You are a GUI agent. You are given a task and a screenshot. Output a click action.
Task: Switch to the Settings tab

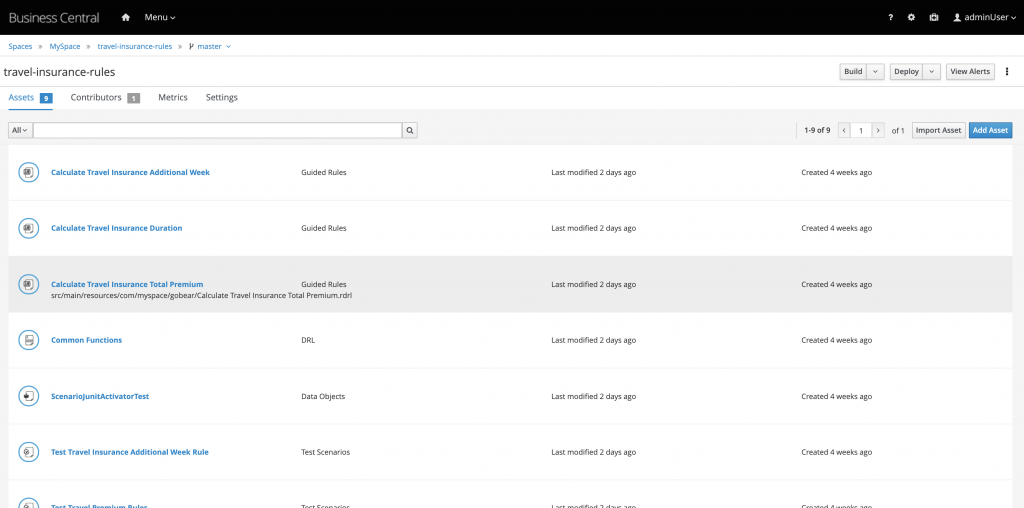pyautogui.click(x=221, y=98)
